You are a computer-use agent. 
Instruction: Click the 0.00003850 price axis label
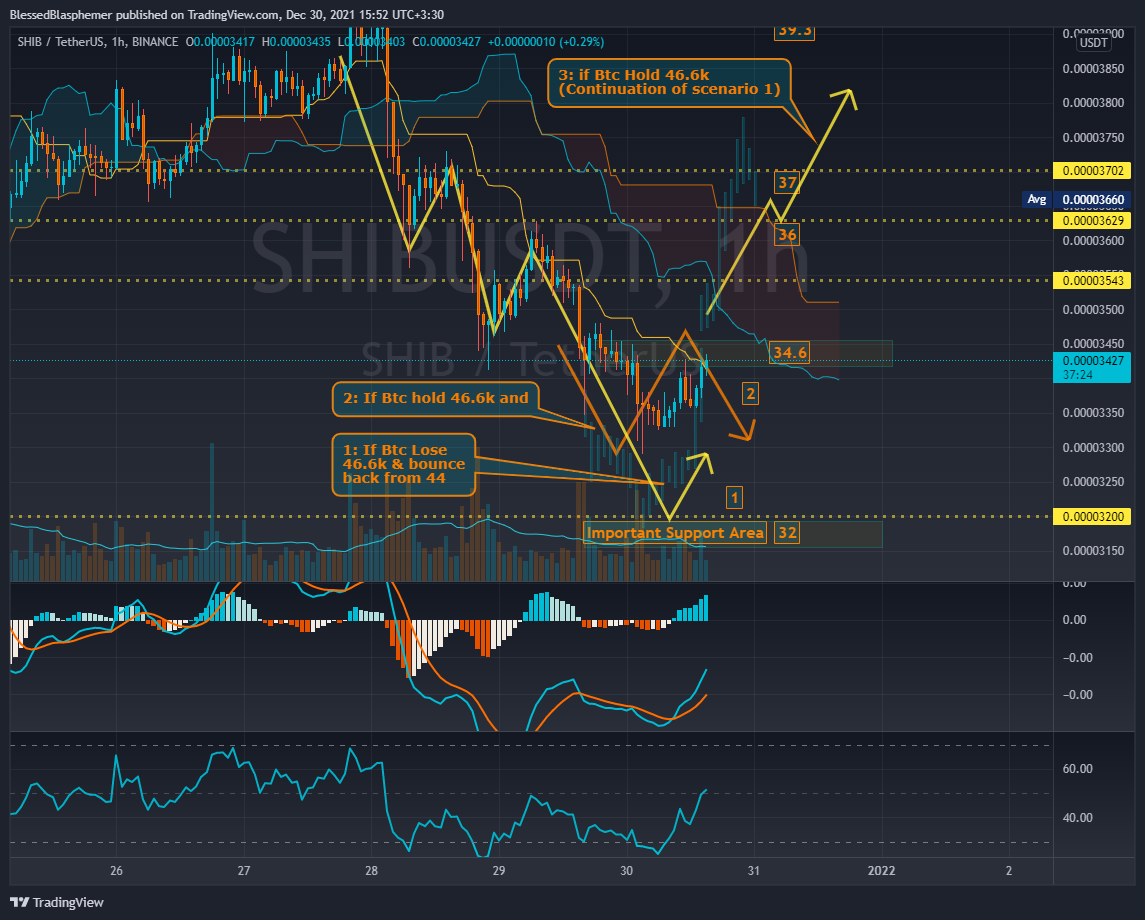[1093, 69]
